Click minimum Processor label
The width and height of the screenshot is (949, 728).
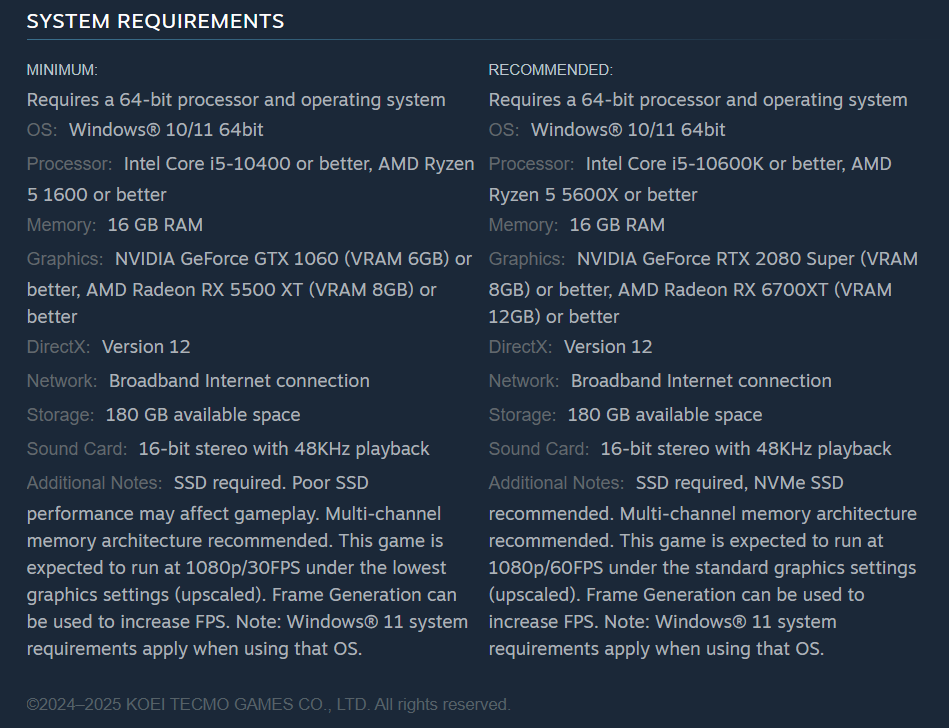click(70, 163)
